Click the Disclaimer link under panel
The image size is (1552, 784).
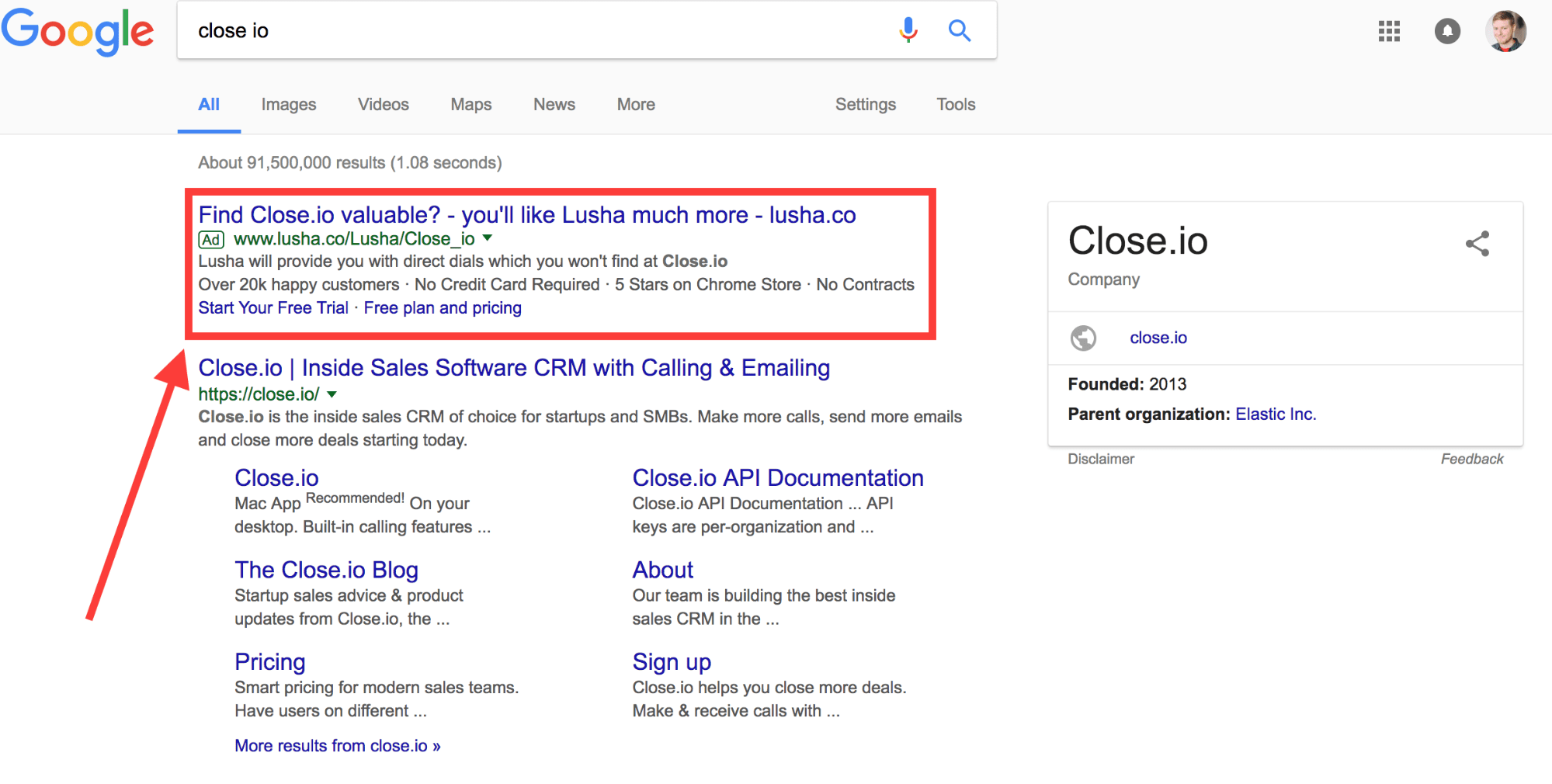pyautogui.click(x=1101, y=459)
